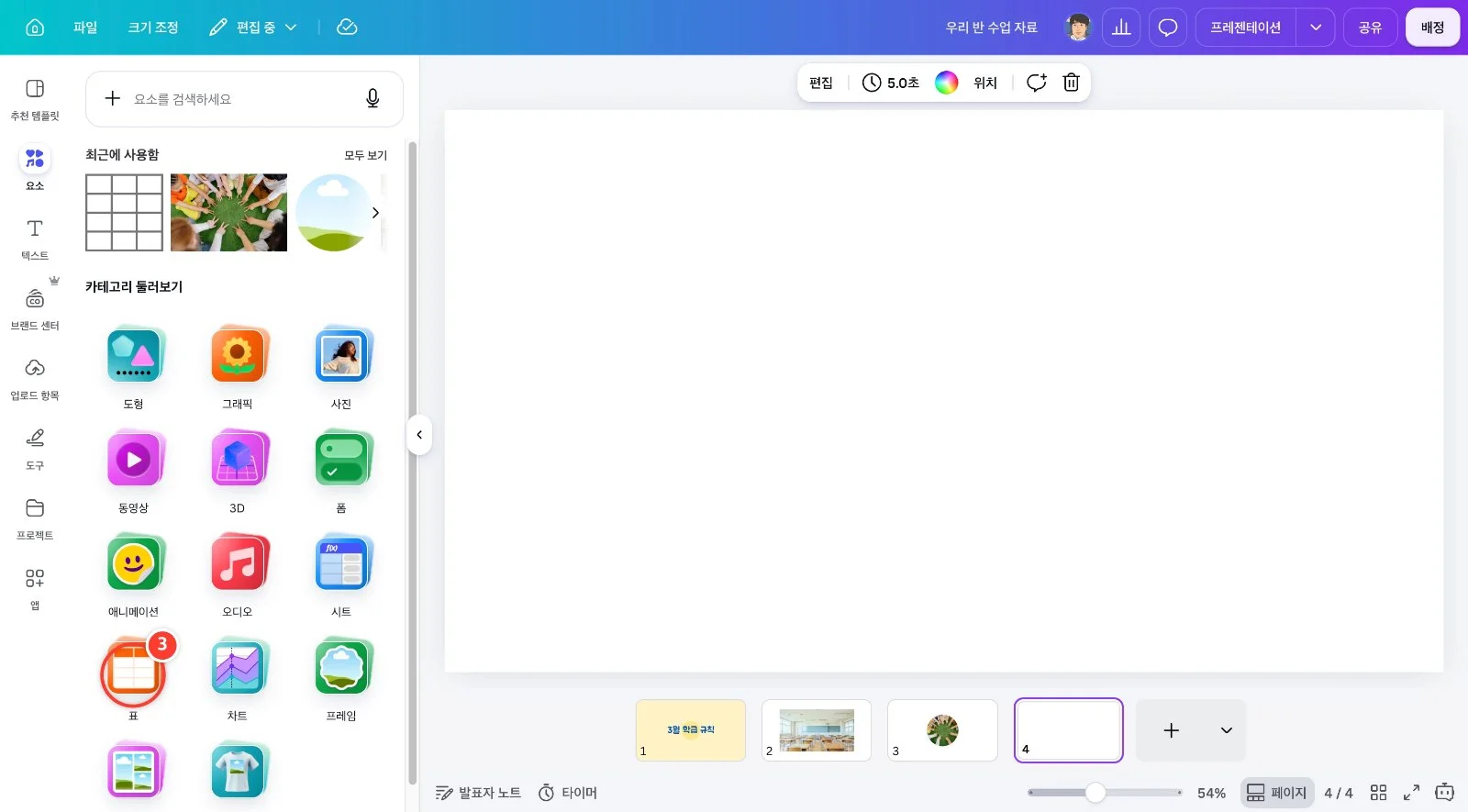Image resolution: width=1468 pixels, height=812 pixels.
Task: Open 추천 템플릿 sidebar tab
Action: (x=35, y=99)
